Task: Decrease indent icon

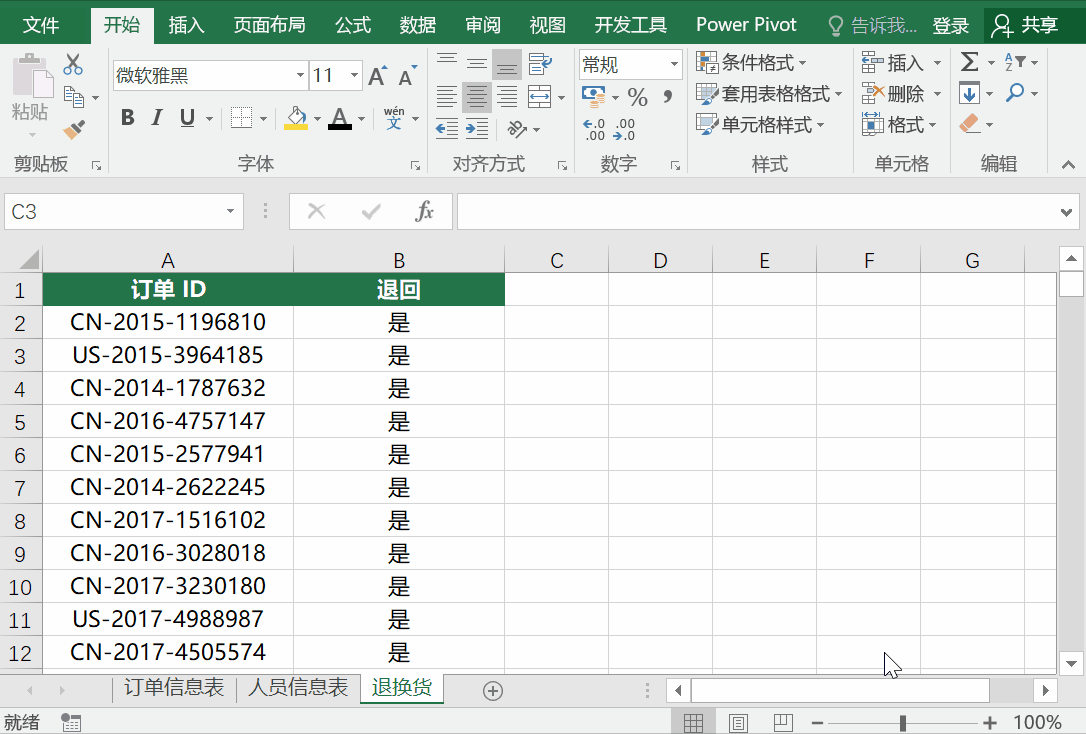Action: pos(447,129)
